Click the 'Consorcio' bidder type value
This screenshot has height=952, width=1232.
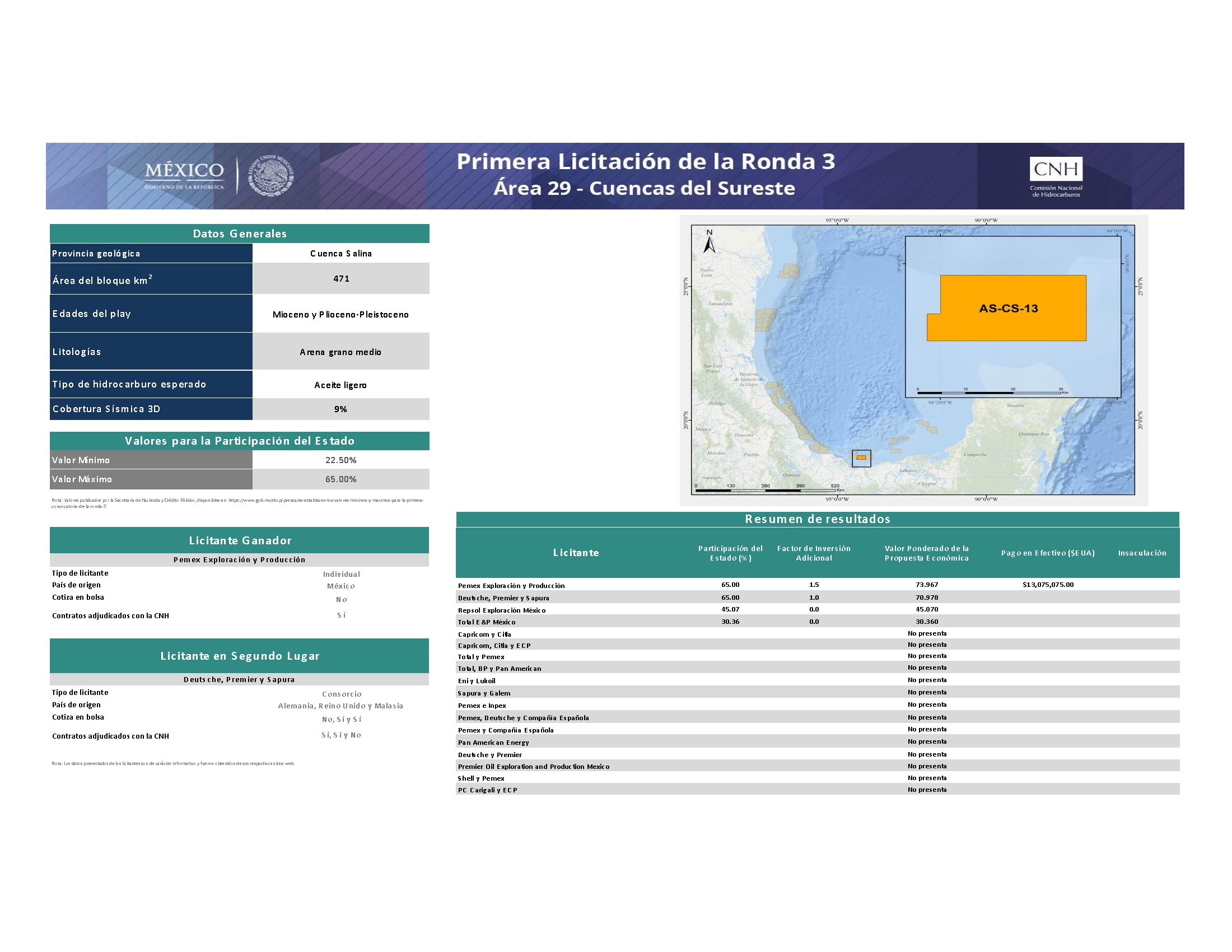tap(342, 694)
